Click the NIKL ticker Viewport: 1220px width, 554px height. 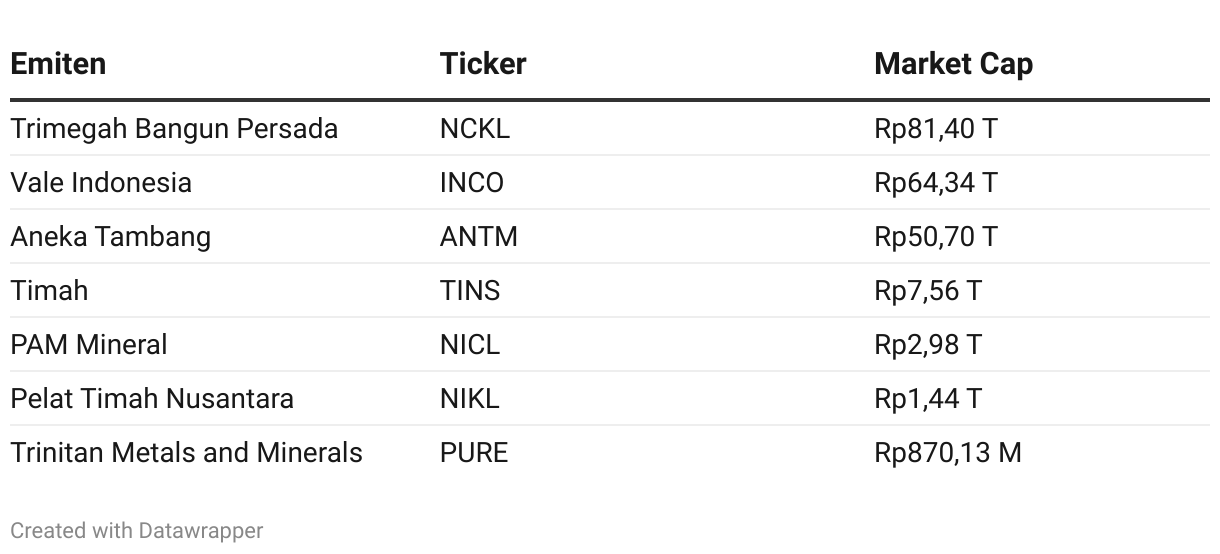tap(470, 399)
